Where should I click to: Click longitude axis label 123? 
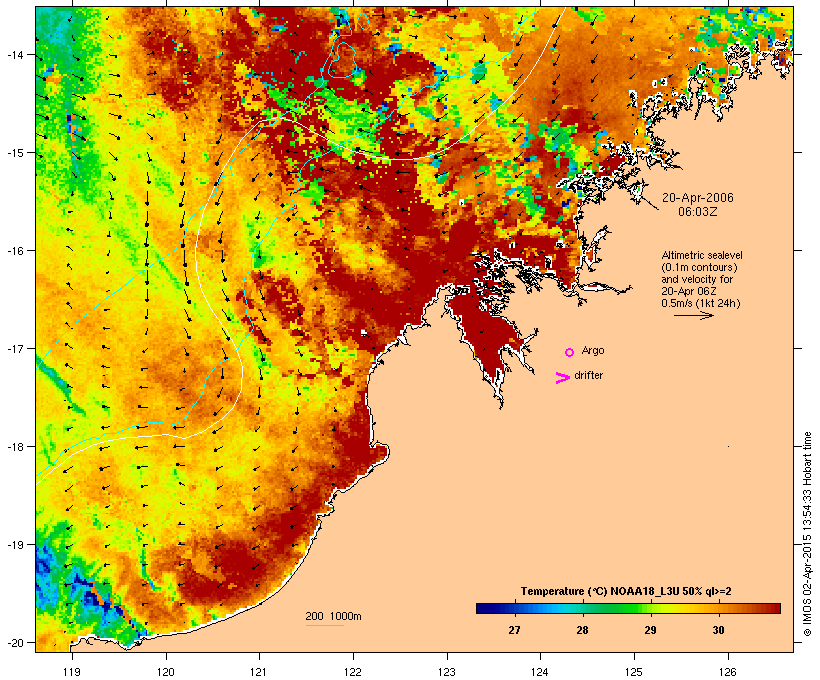[447, 672]
